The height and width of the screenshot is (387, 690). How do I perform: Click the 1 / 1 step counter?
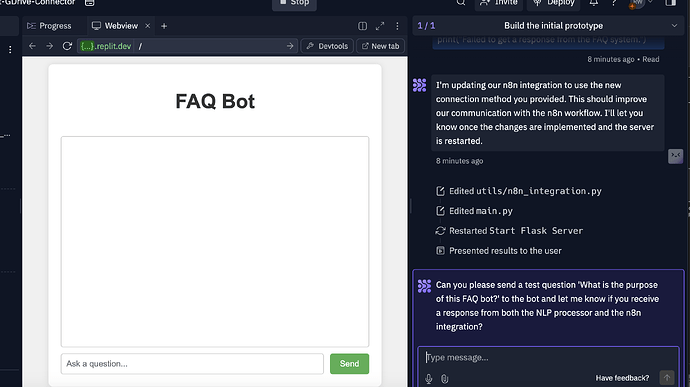(x=426, y=26)
